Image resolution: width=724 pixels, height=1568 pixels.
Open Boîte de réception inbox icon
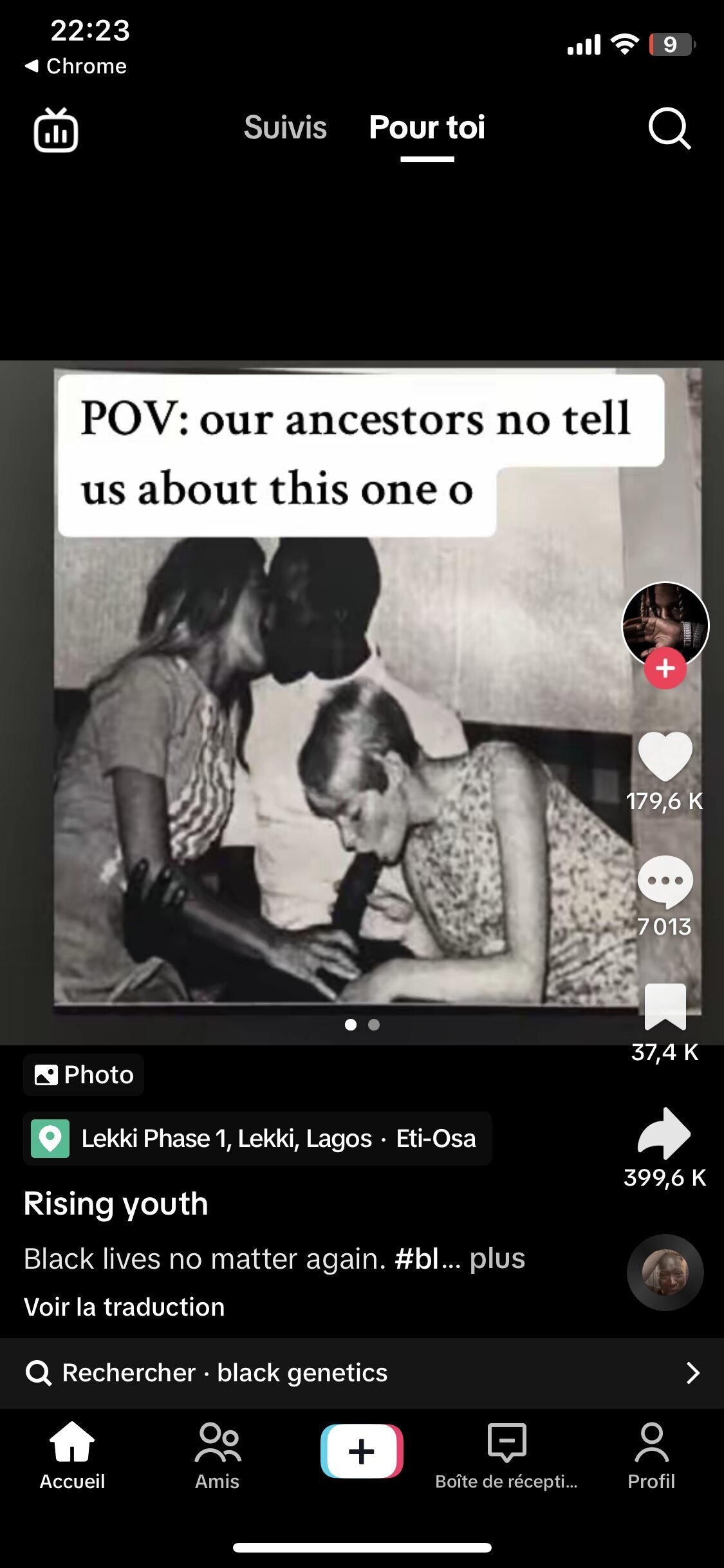pyautogui.click(x=506, y=1457)
